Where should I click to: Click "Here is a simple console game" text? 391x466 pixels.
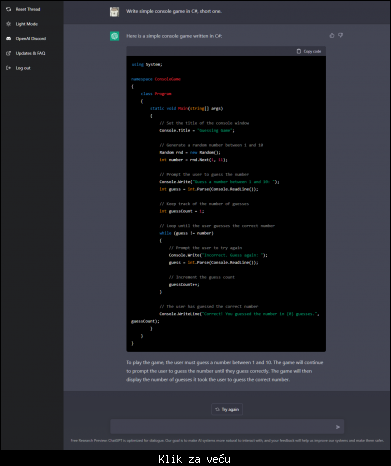(x=174, y=36)
